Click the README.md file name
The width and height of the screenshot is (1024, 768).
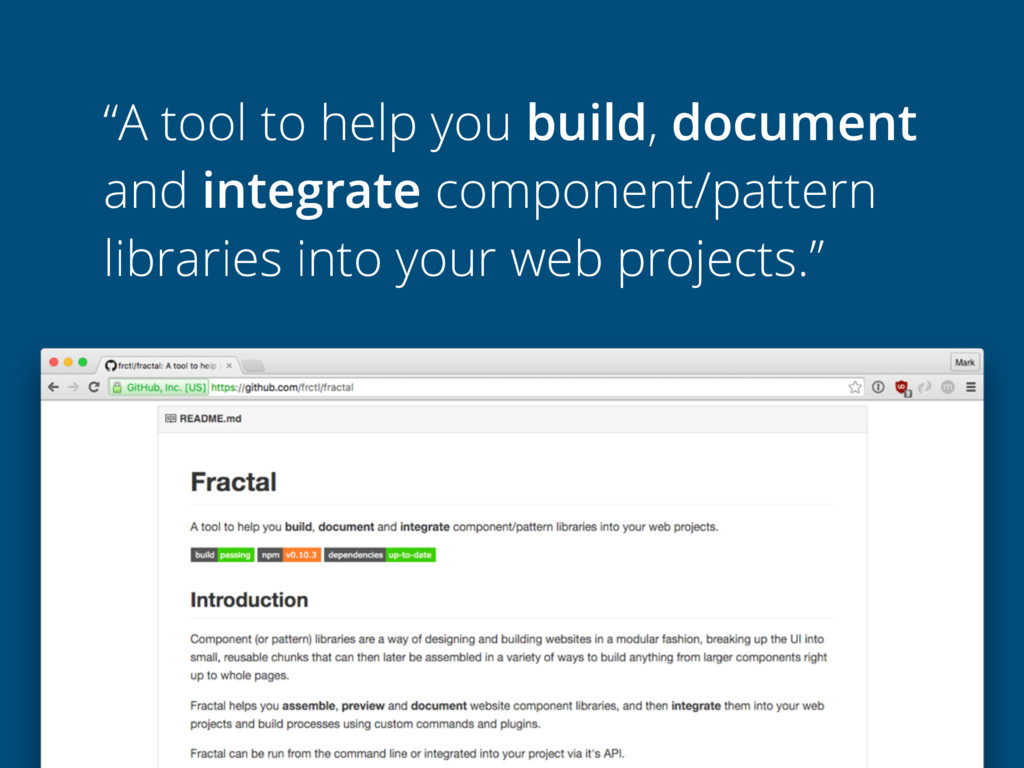coord(210,419)
